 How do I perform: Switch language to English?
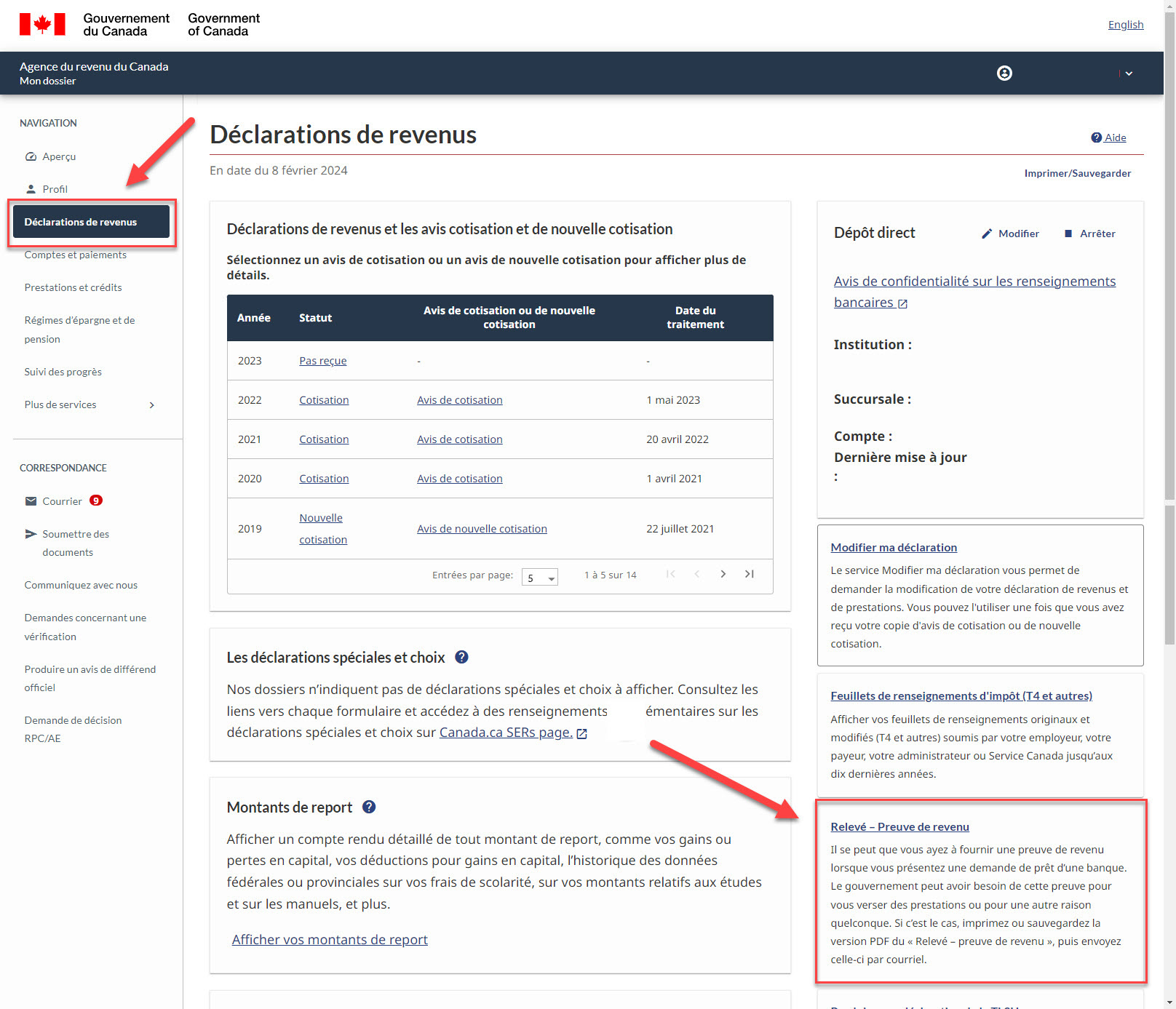click(x=1126, y=25)
